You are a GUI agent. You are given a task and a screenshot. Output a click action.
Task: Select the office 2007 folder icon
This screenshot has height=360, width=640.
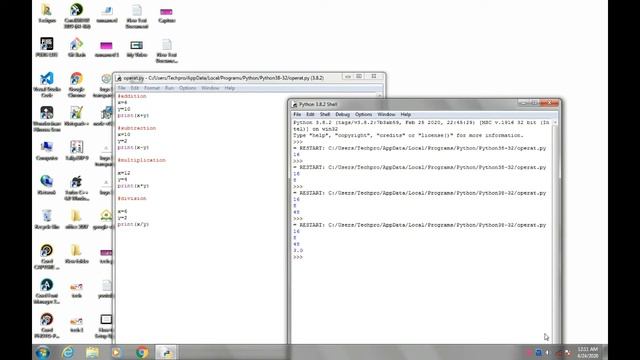[77, 219]
